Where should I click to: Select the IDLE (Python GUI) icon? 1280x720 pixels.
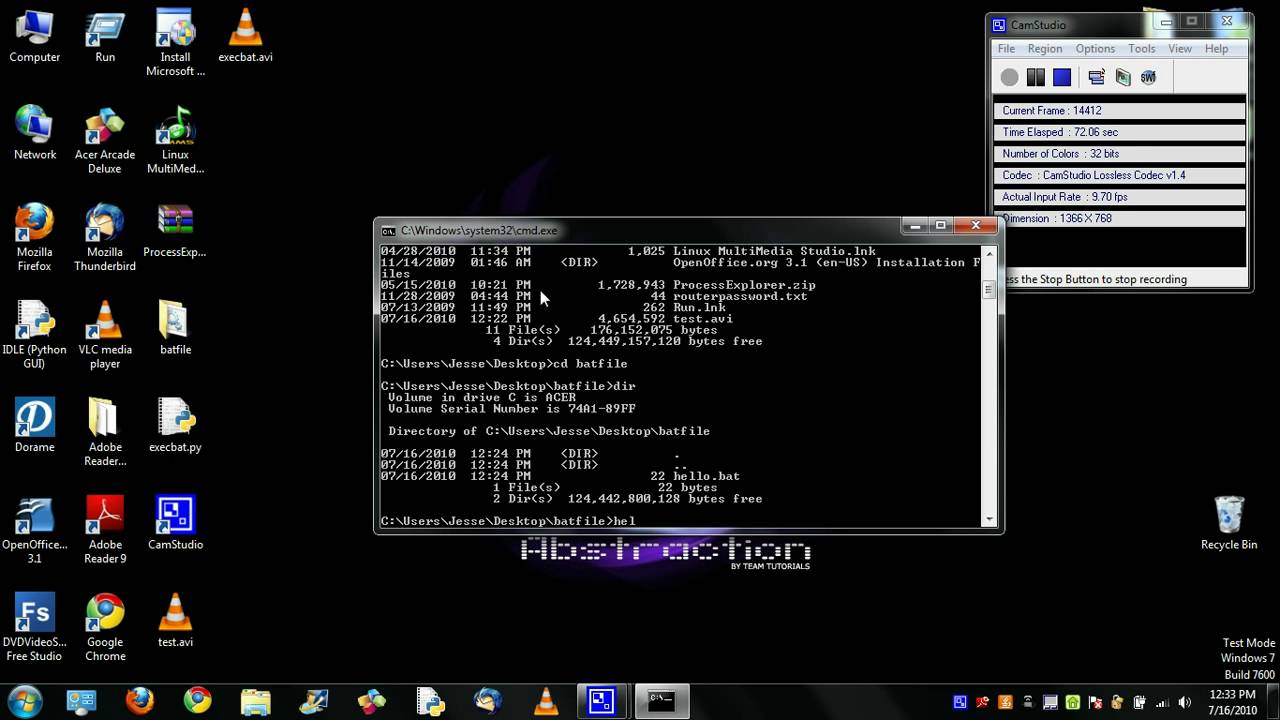[35, 335]
